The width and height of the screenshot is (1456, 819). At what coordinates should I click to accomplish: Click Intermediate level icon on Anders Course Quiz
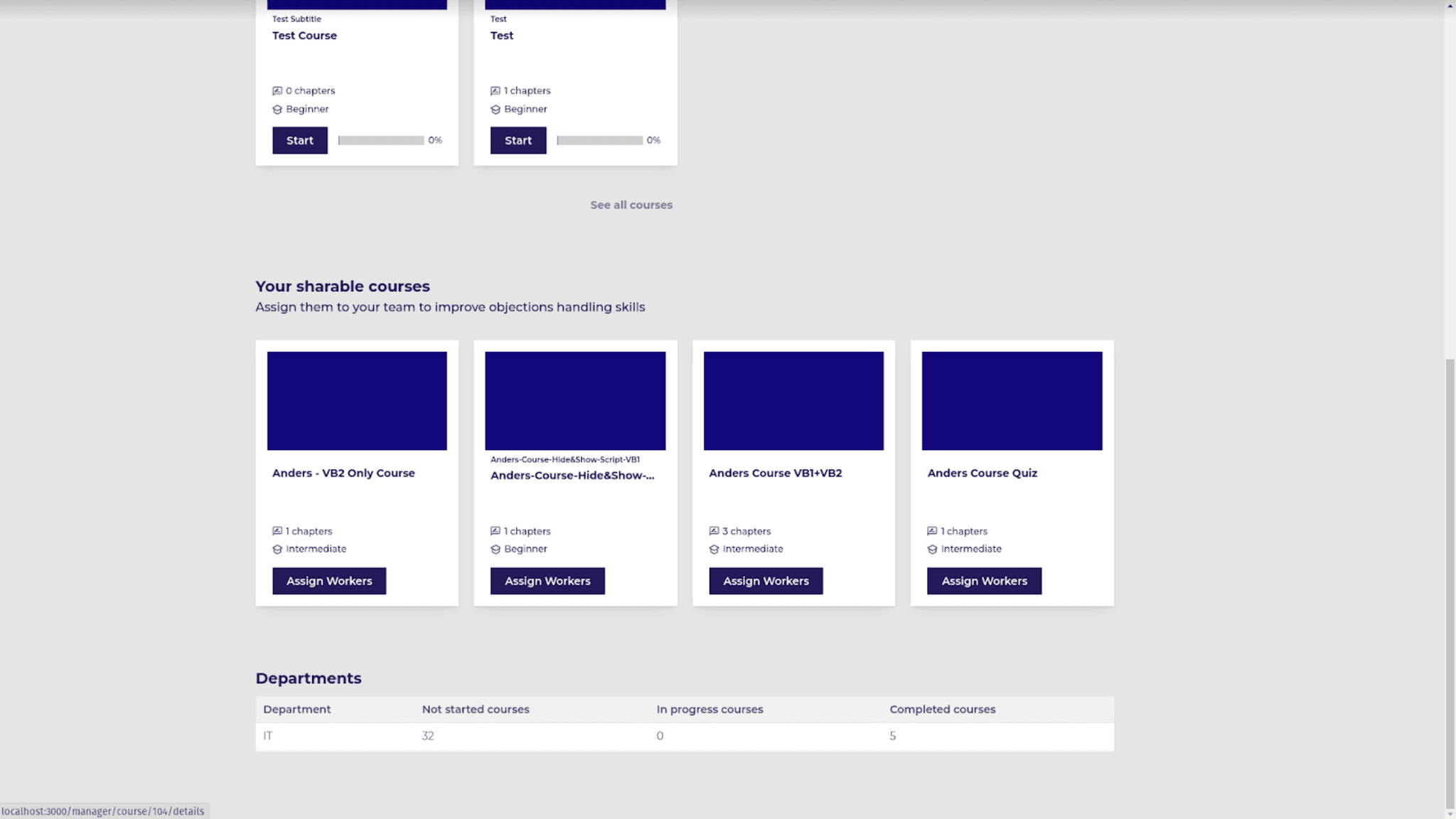932,550
